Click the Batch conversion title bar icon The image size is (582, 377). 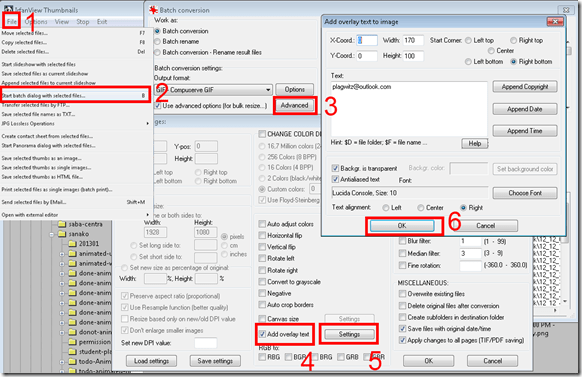pyautogui.click(x=153, y=10)
